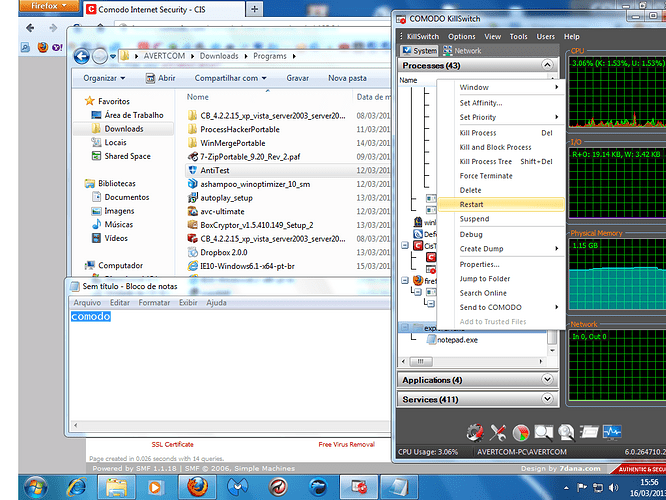This screenshot has width=666, height=500.
Task: Click the pie chart icon in KillSwitch toolbar
Action: pos(521,432)
